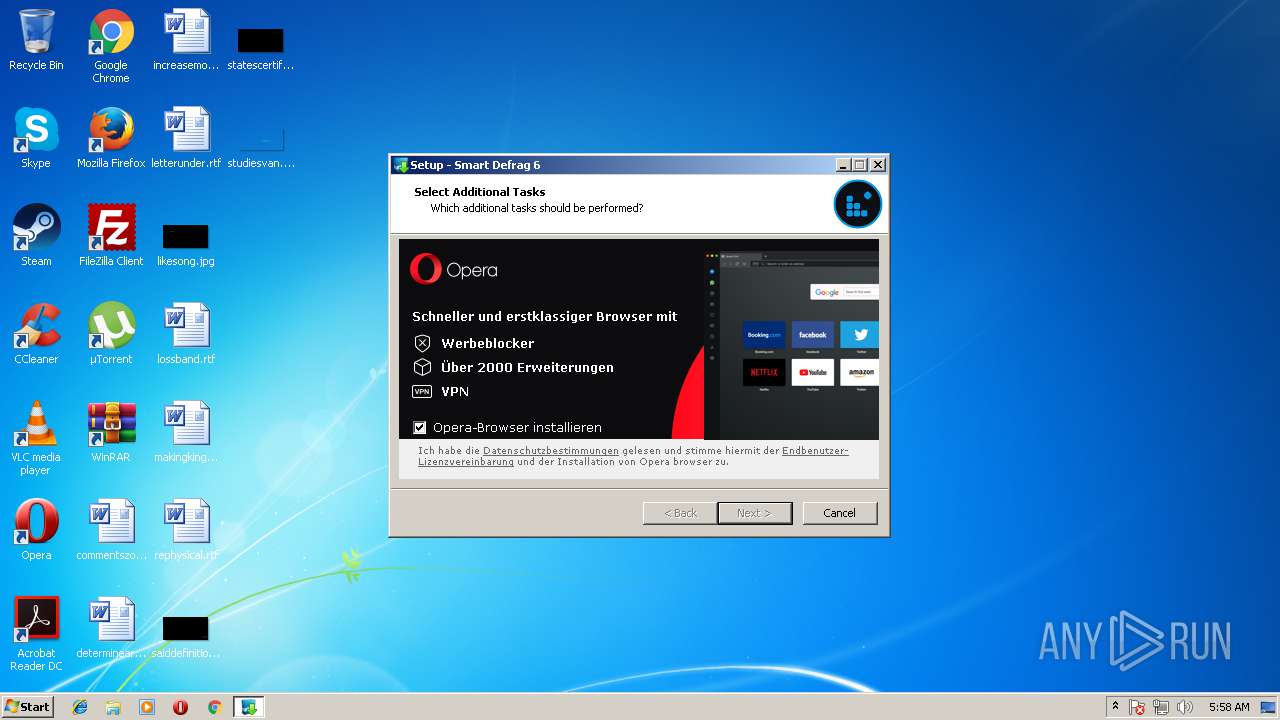The height and width of the screenshot is (720, 1280).
Task: Open the Windows Start menu
Action: tap(28, 707)
